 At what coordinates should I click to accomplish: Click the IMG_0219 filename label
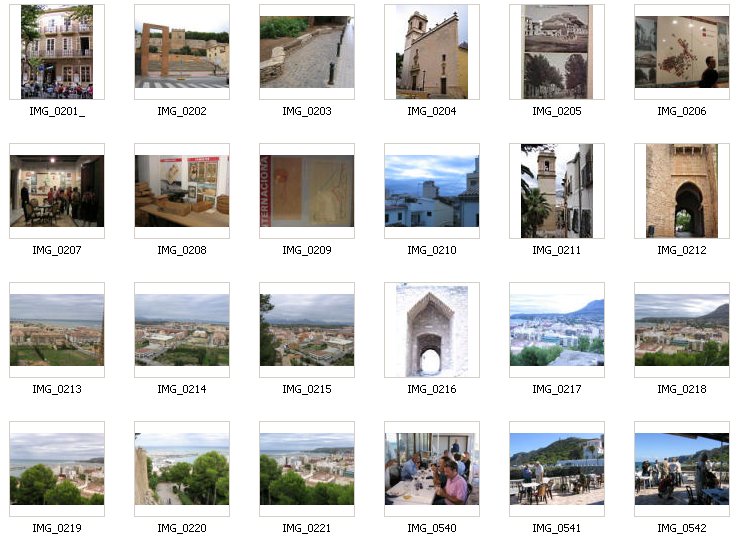(x=57, y=528)
